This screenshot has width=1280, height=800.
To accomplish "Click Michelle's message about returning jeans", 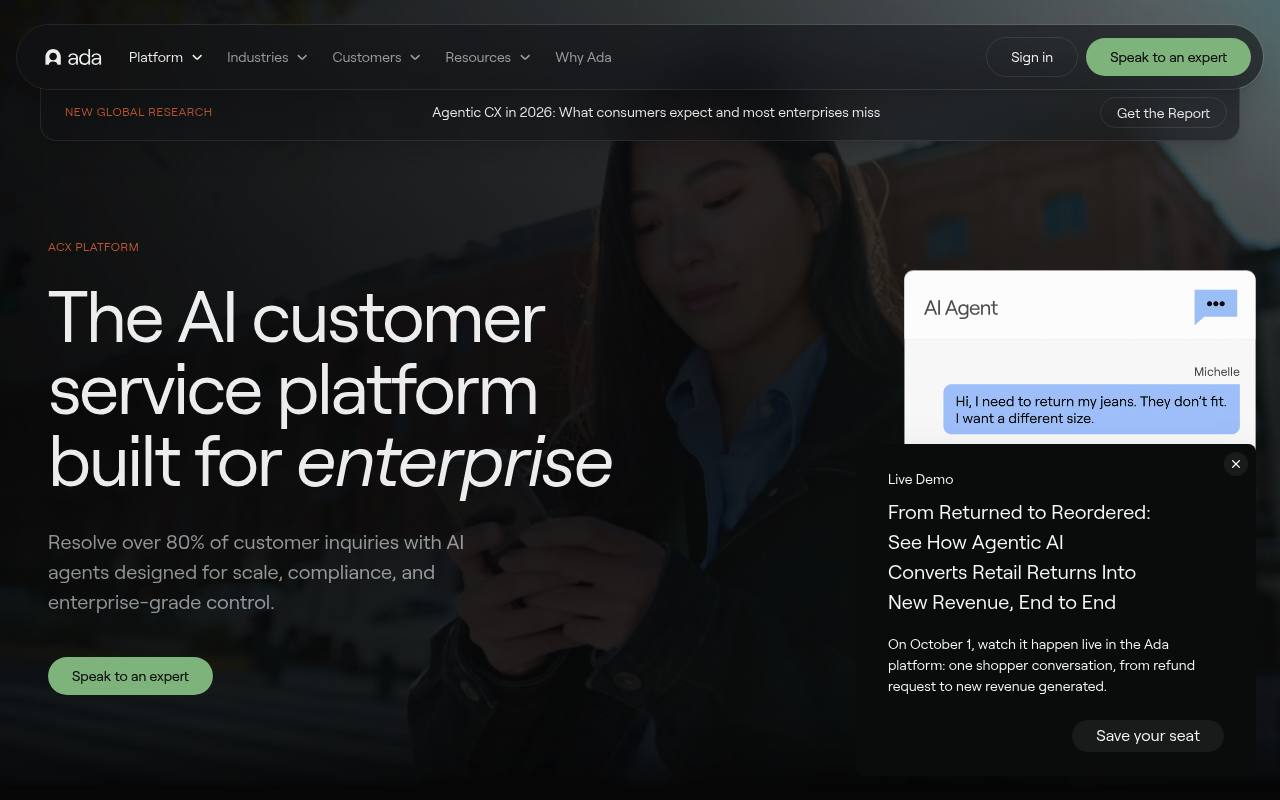I will 1091,410.
